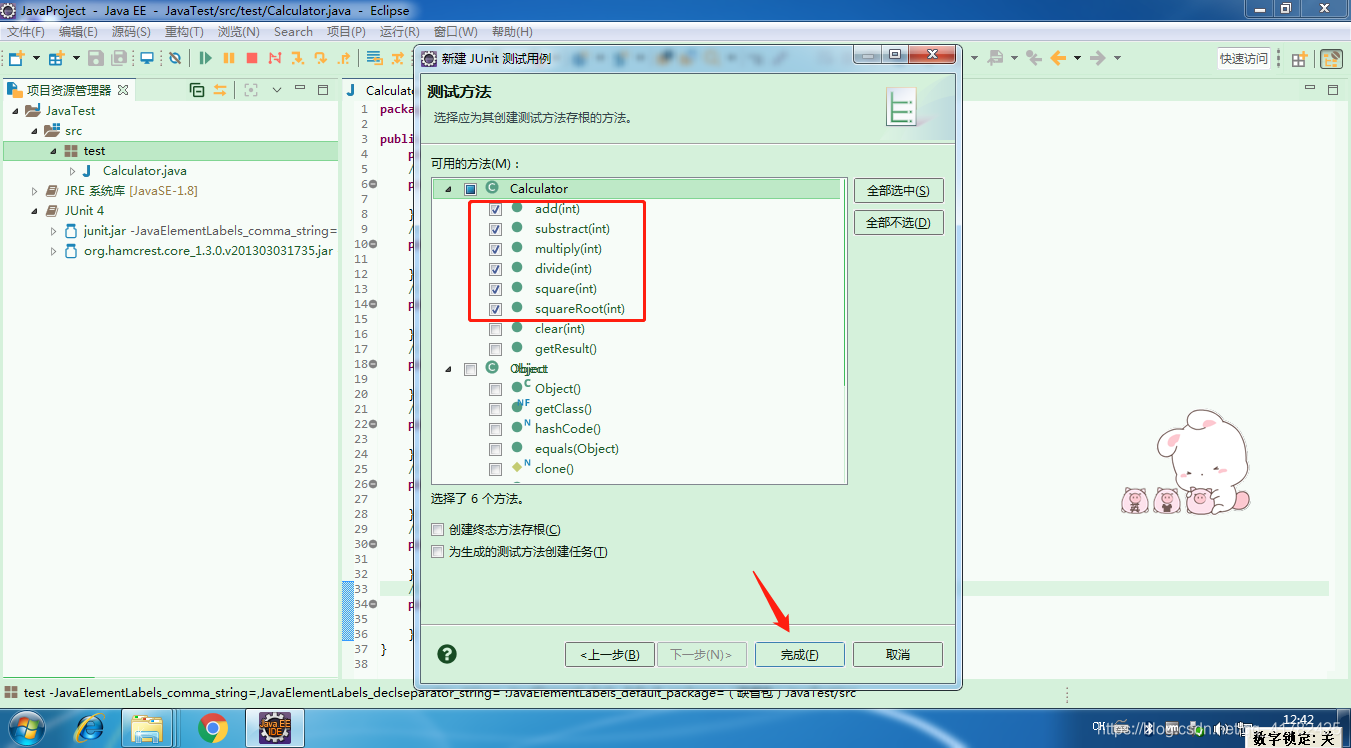Uncheck the squareRoot(int) method
1351x748 pixels.
pyautogui.click(x=495, y=309)
